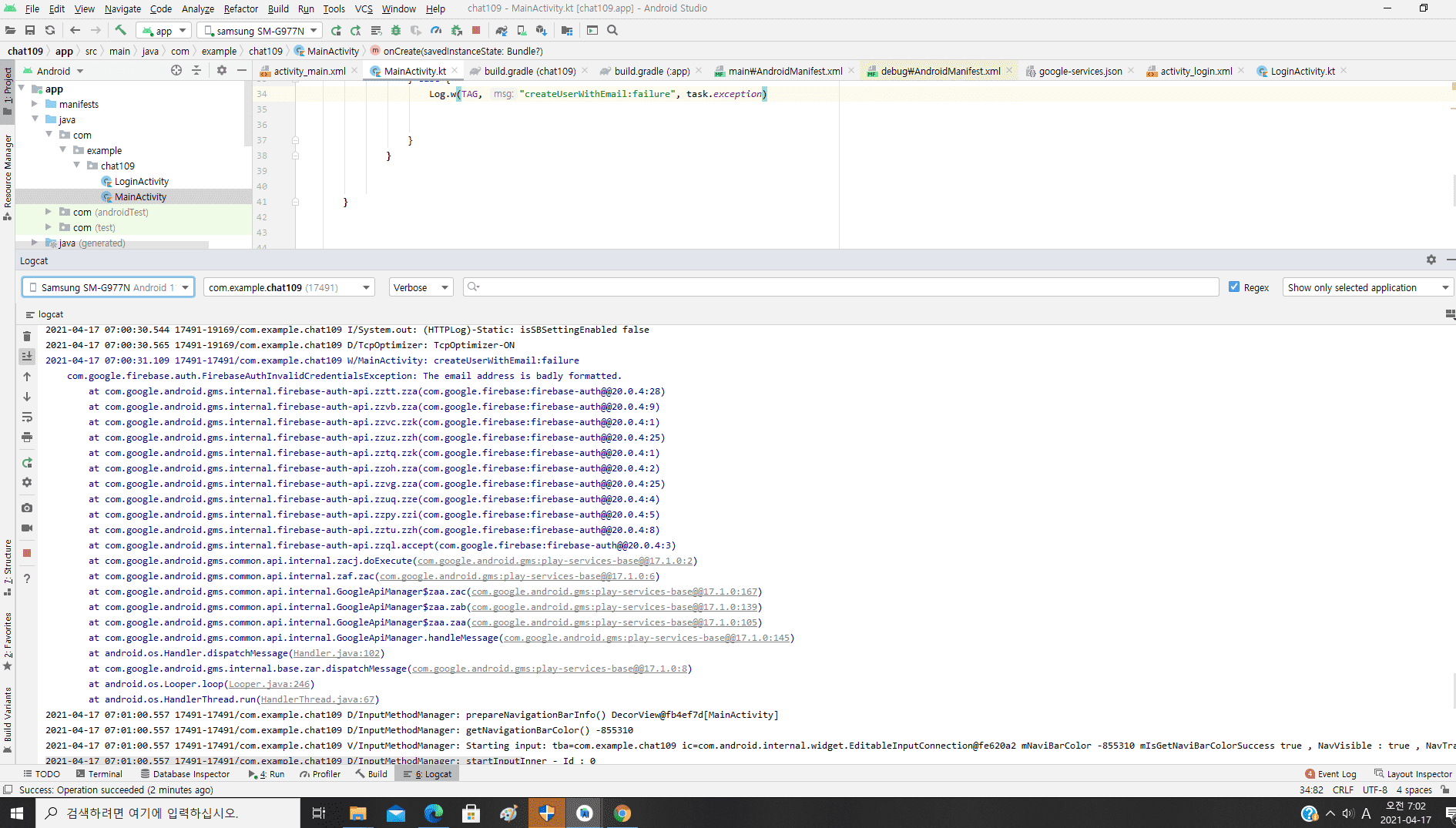Click the Debug app bug icon

coord(396,30)
